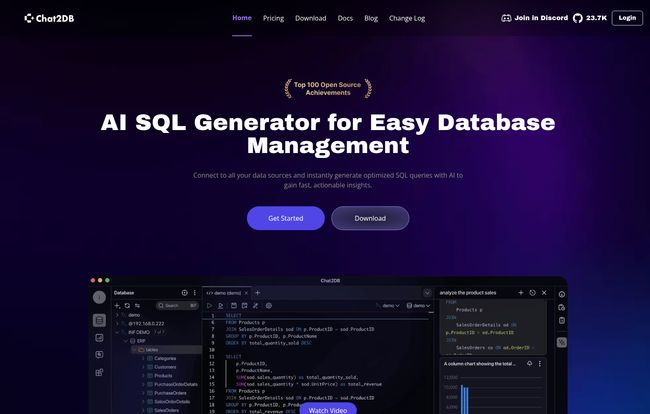Click the Discord icon in the header
650x414 pixels.
[x=506, y=18]
